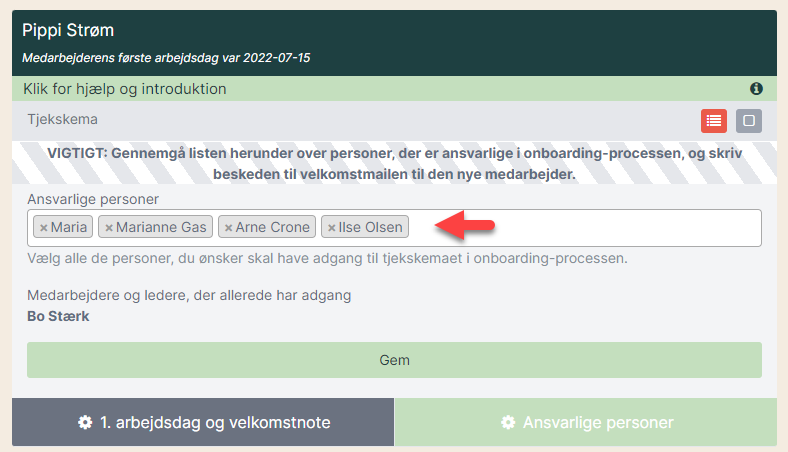
Task: Select the Marianne Gas tag label
Action: pyautogui.click(x=161, y=228)
